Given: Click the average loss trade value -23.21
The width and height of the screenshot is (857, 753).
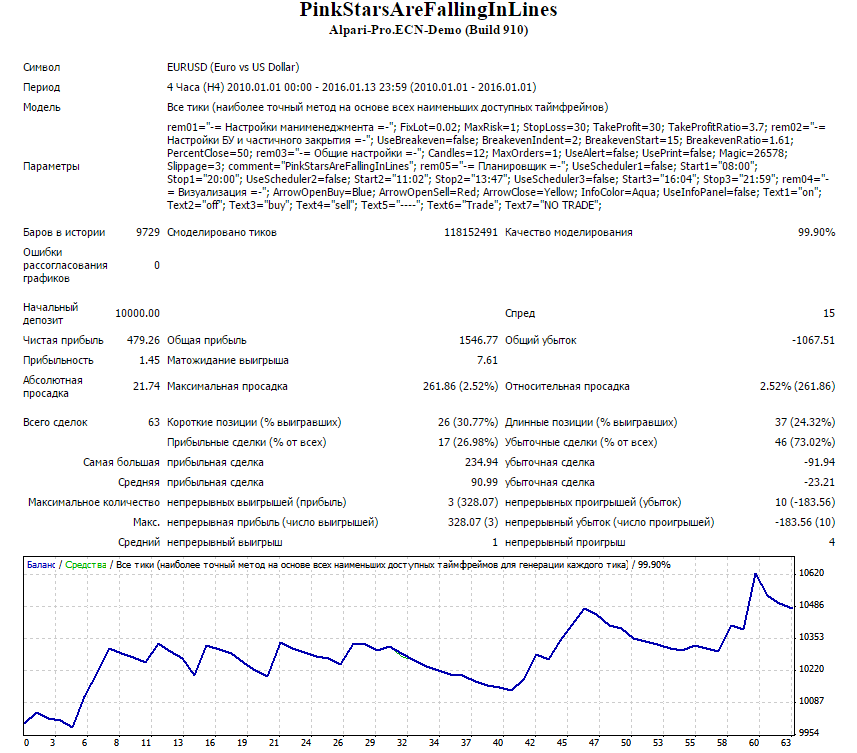Looking at the screenshot, I should click(819, 483).
